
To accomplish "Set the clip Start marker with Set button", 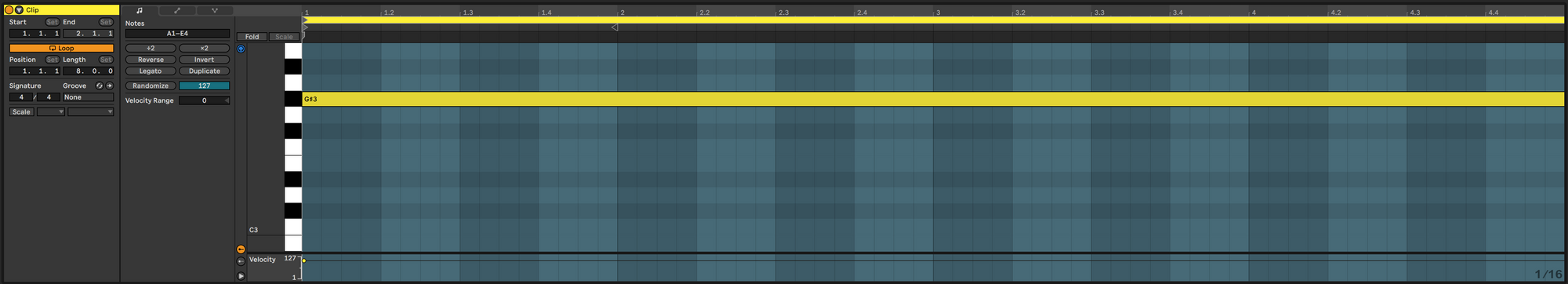I will click(52, 22).
